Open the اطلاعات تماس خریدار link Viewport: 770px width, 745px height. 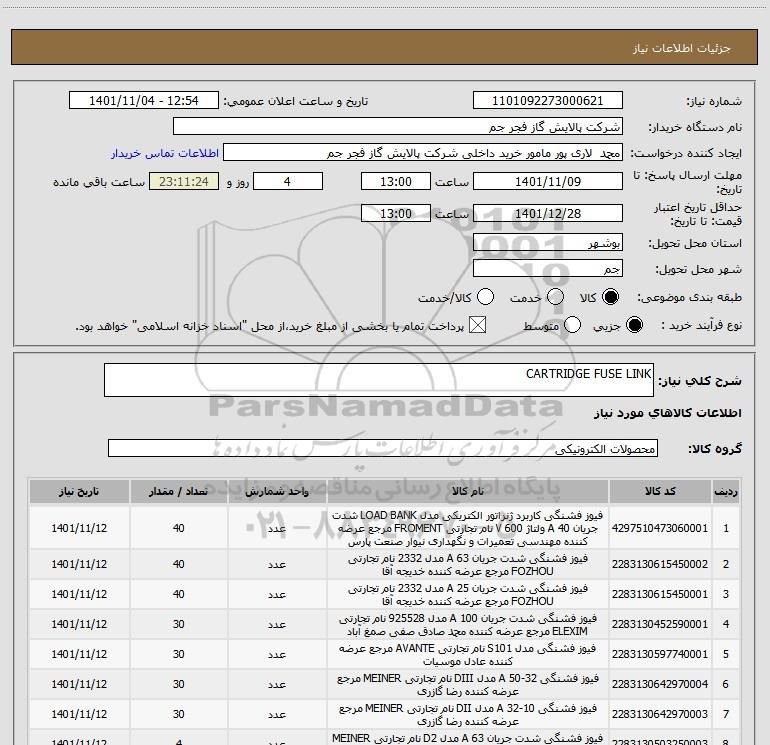click(165, 153)
